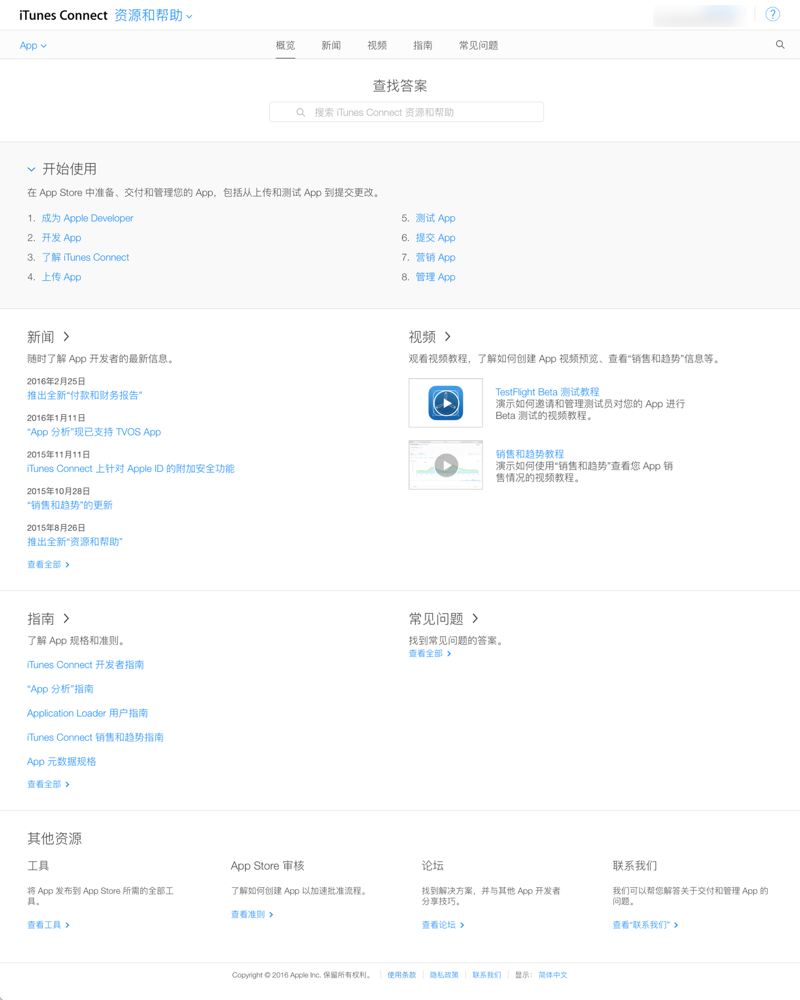Open the 了解 iTunes Connect link
The width and height of the screenshot is (800, 1000).
pyautogui.click(x=85, y=258)
